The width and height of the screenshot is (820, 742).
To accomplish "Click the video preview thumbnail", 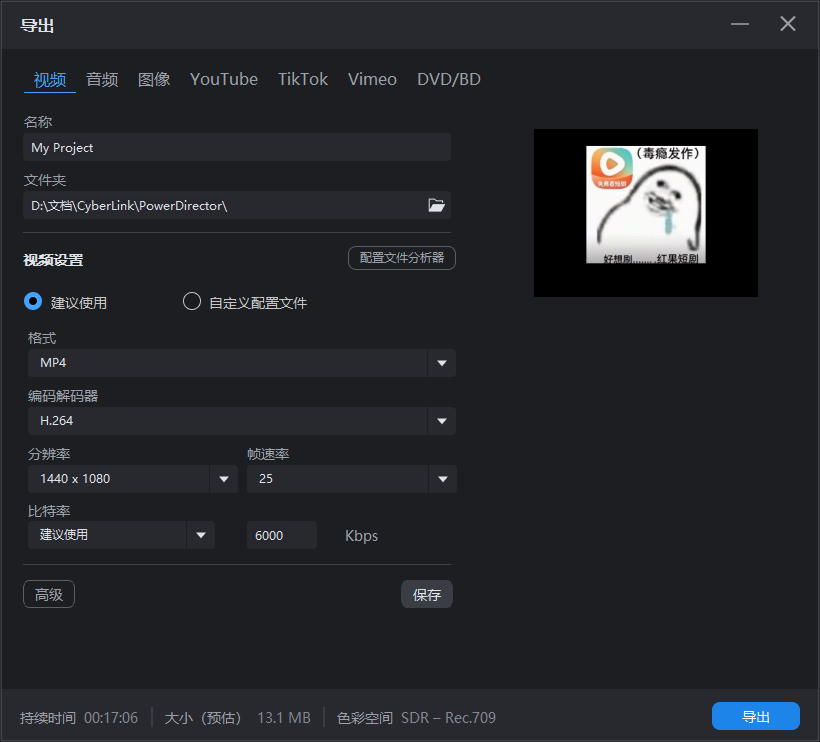I will (x=645, y=213).
